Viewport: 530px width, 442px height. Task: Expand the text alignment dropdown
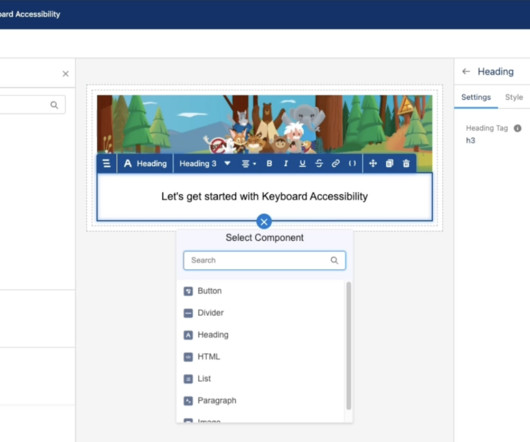point(249,164)
